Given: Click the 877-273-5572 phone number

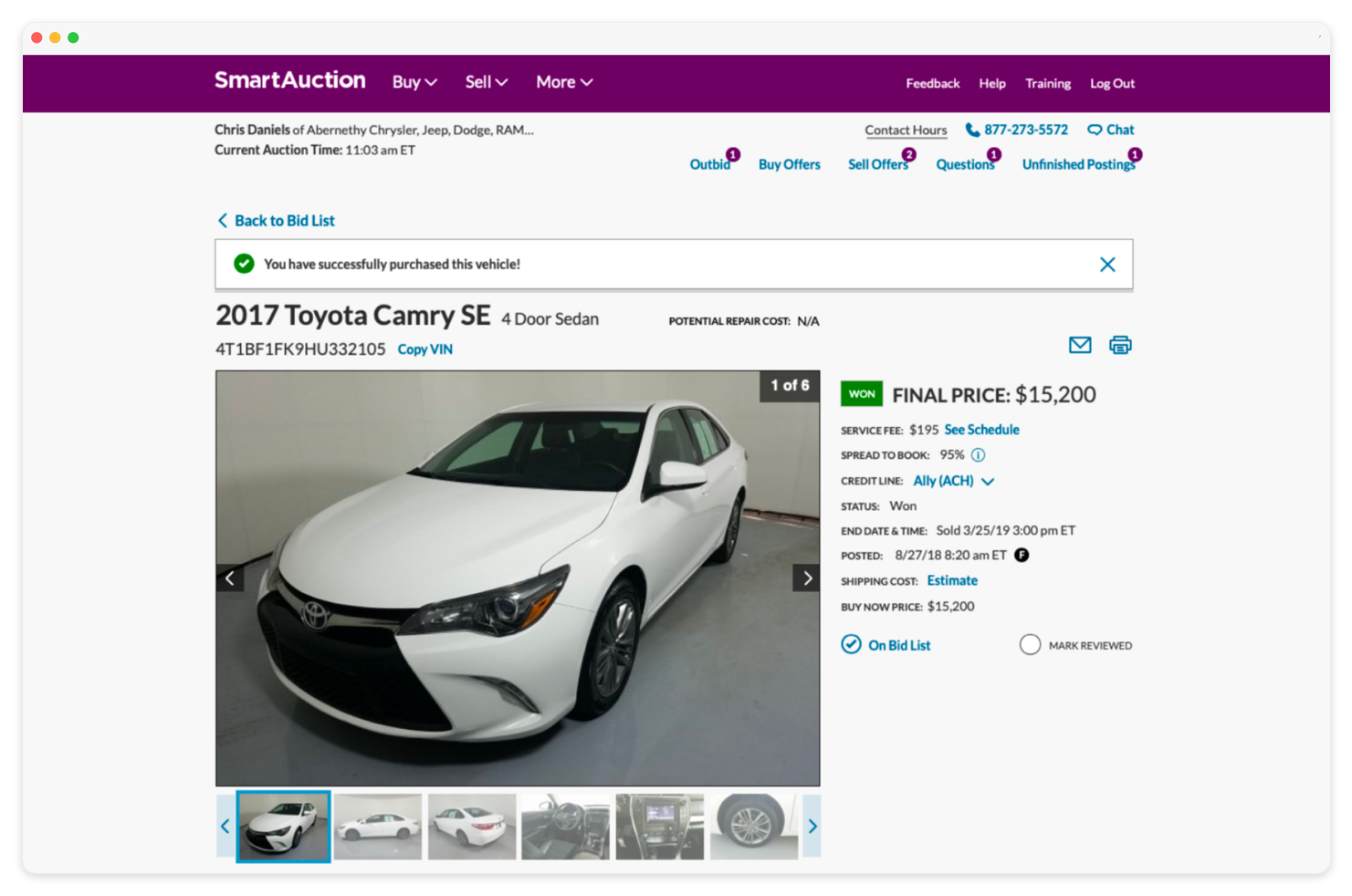Looking at the screenshot, I should point(1026,130).
